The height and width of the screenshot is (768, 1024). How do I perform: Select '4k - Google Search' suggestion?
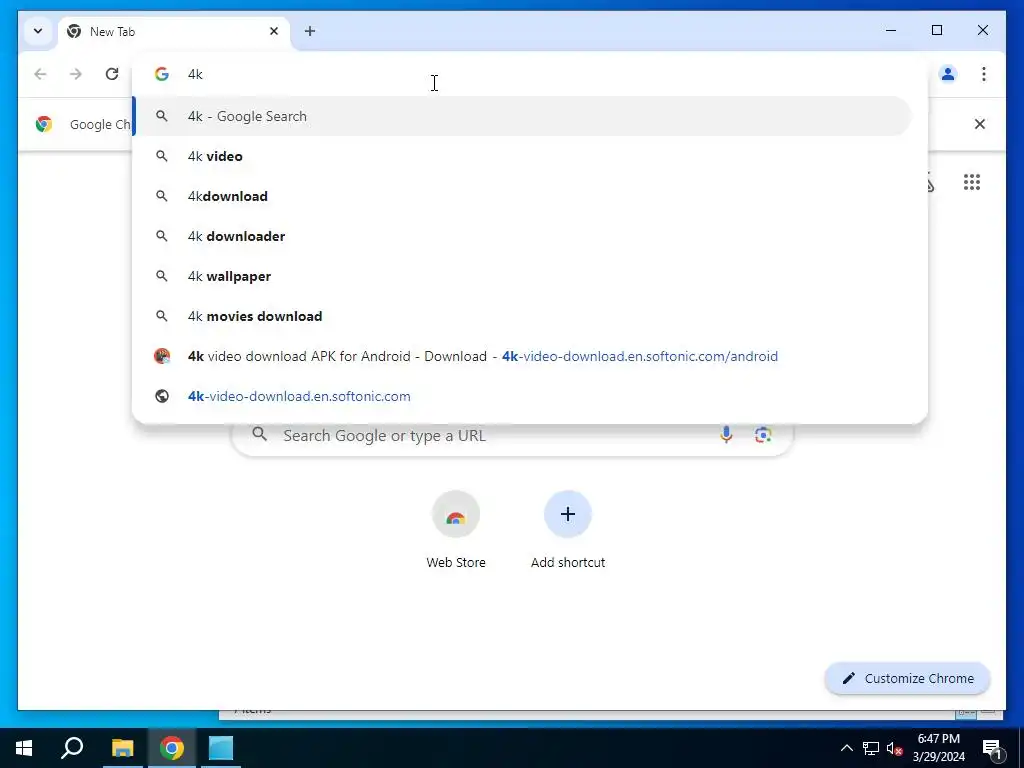coord(522,116)
